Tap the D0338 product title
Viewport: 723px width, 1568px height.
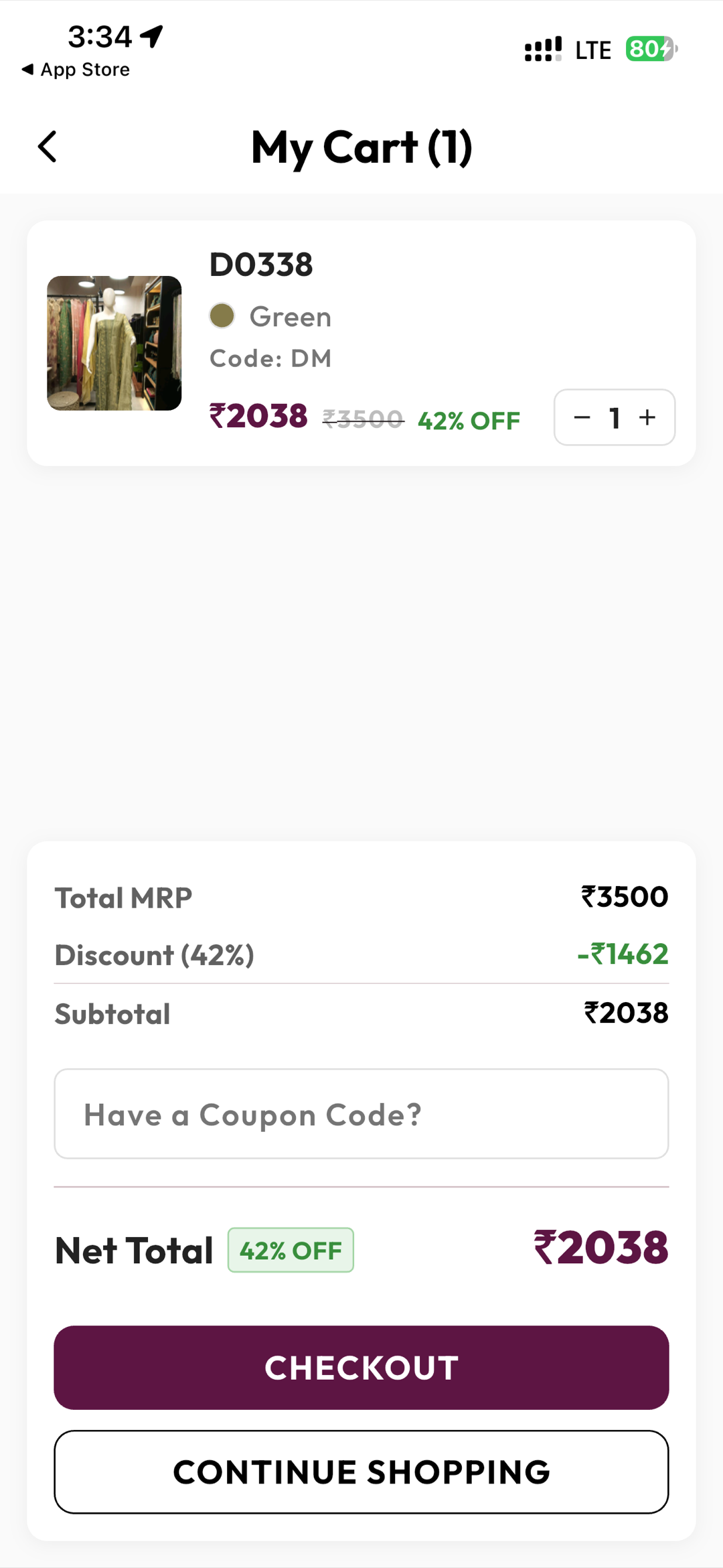pos(261,265)
